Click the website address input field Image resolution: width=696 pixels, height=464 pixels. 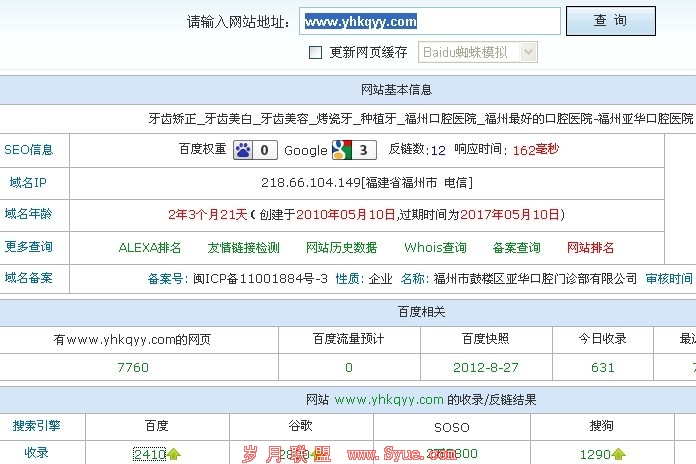430,21
